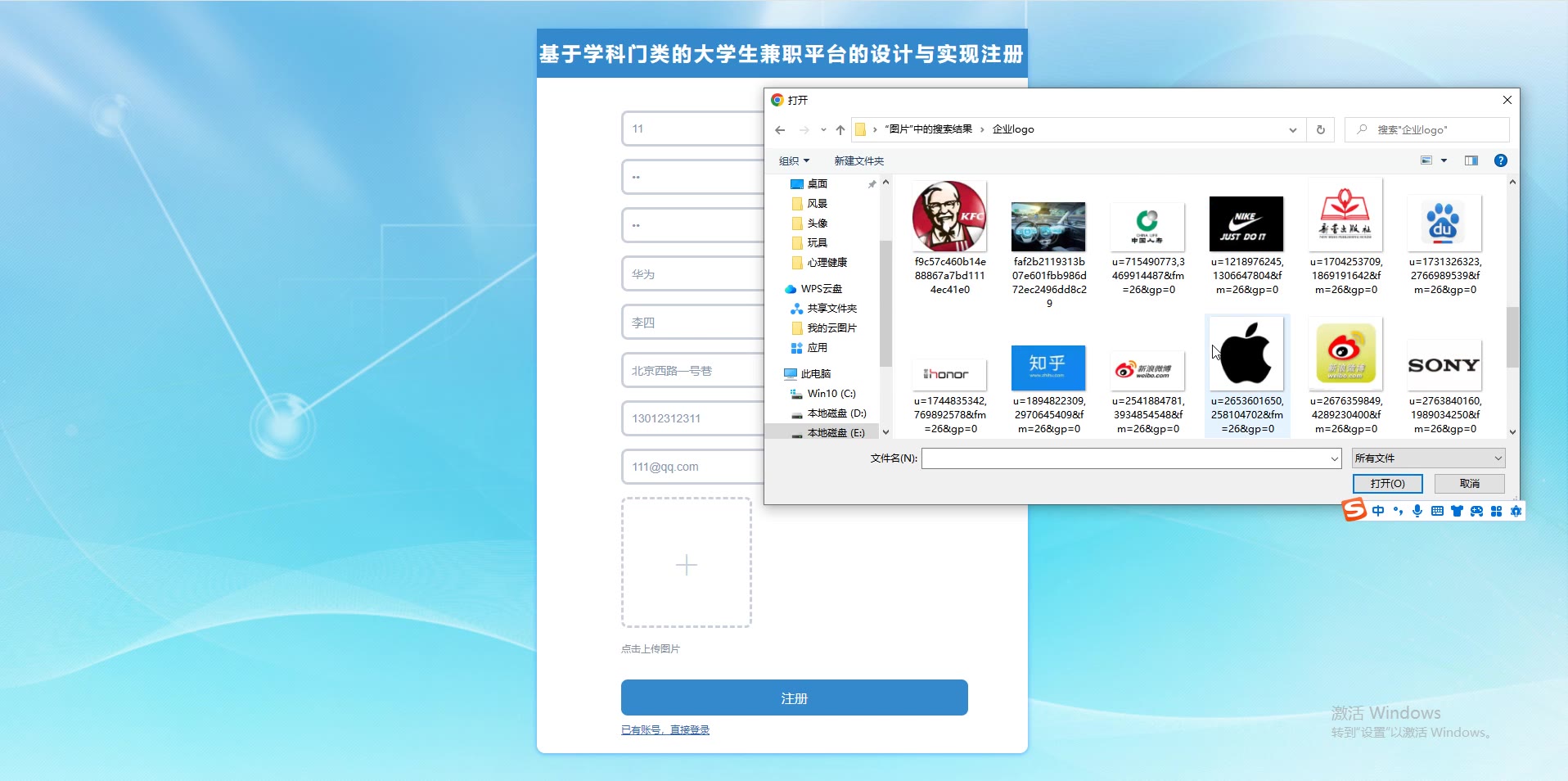Click 新建文件夹 in the toolbar
Image resolution: width=1568 pixels, height=781 pixels.
coord(858,161)
